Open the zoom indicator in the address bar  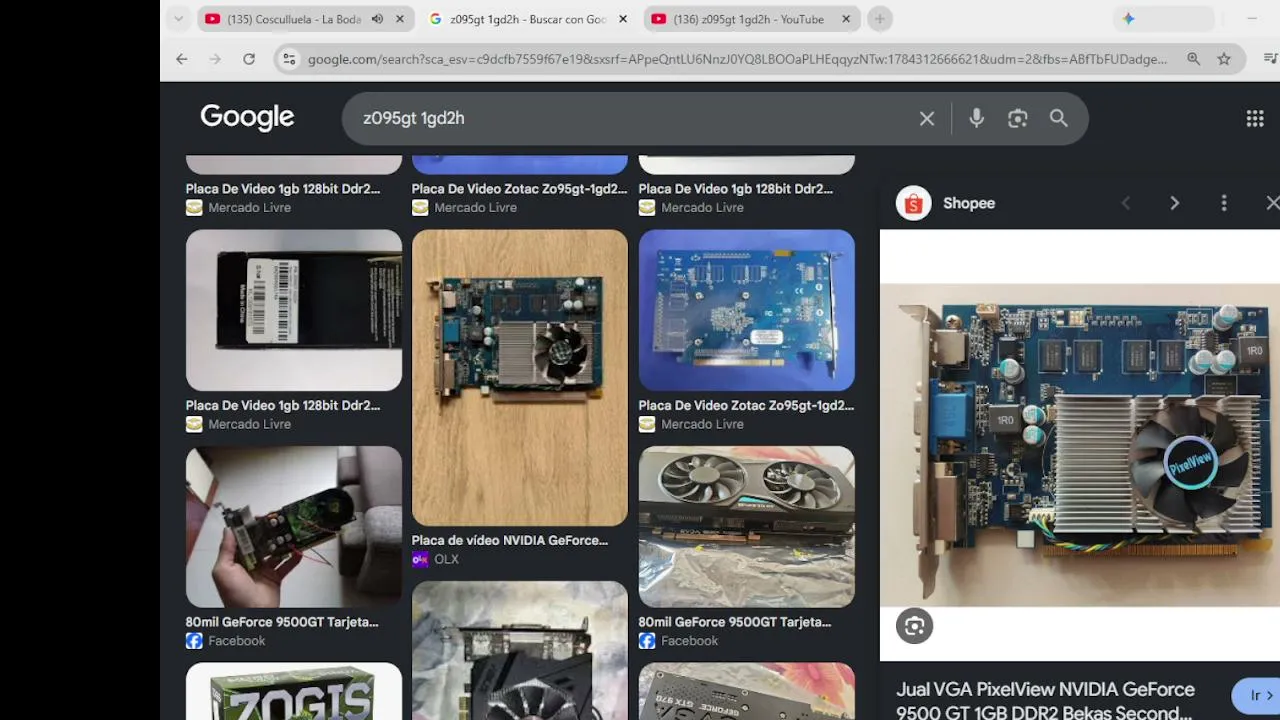(x=1193, y=59)
